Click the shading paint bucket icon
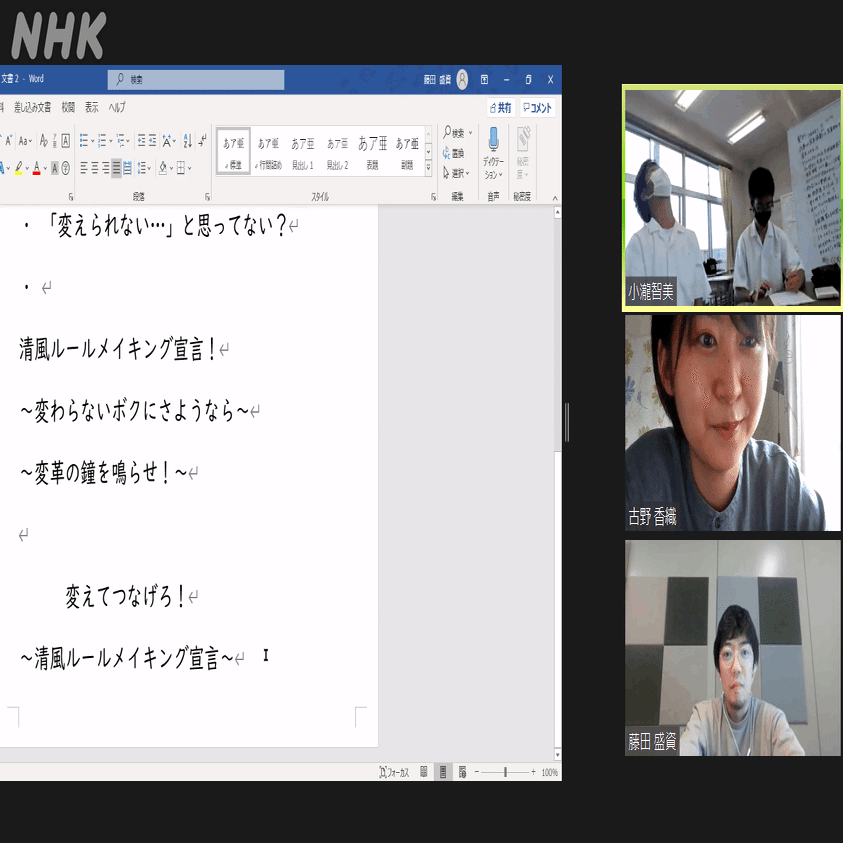Image resolution: width=843 pixels, height=843 pixels. [163, 169]
